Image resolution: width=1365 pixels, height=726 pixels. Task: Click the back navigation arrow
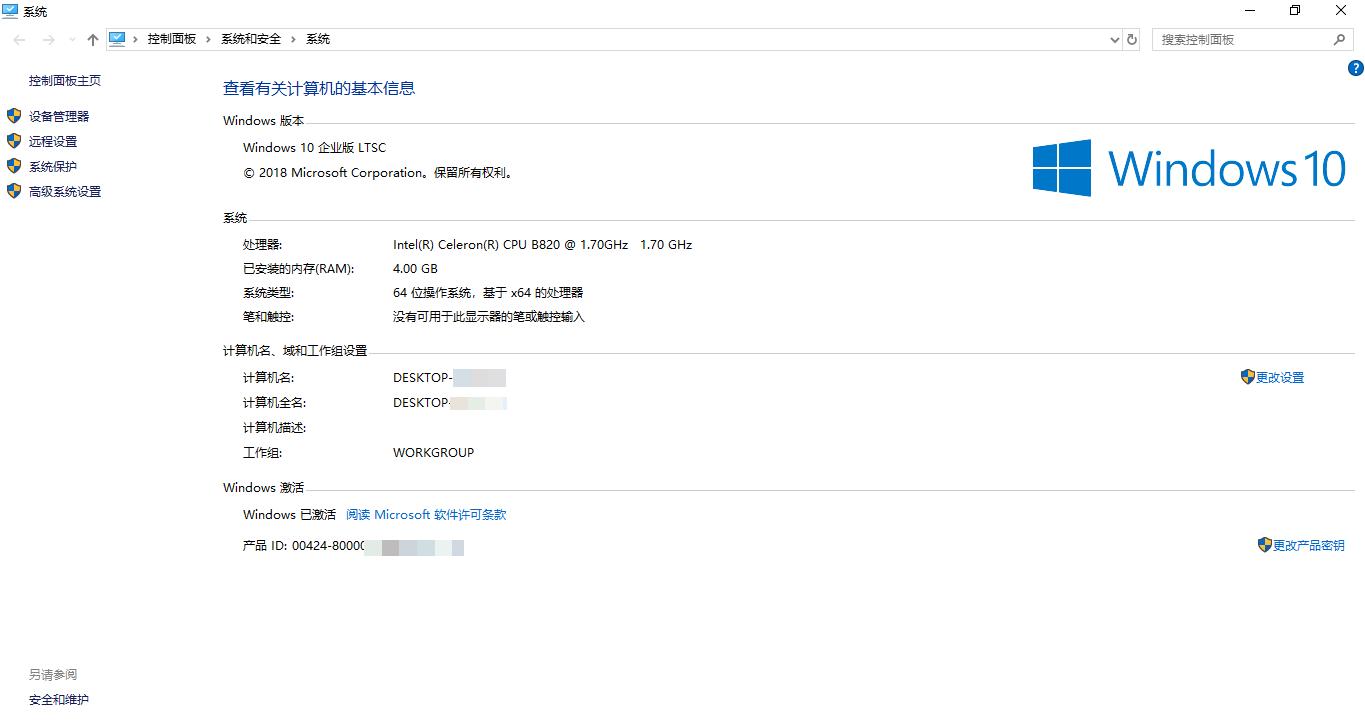point(18,39)
